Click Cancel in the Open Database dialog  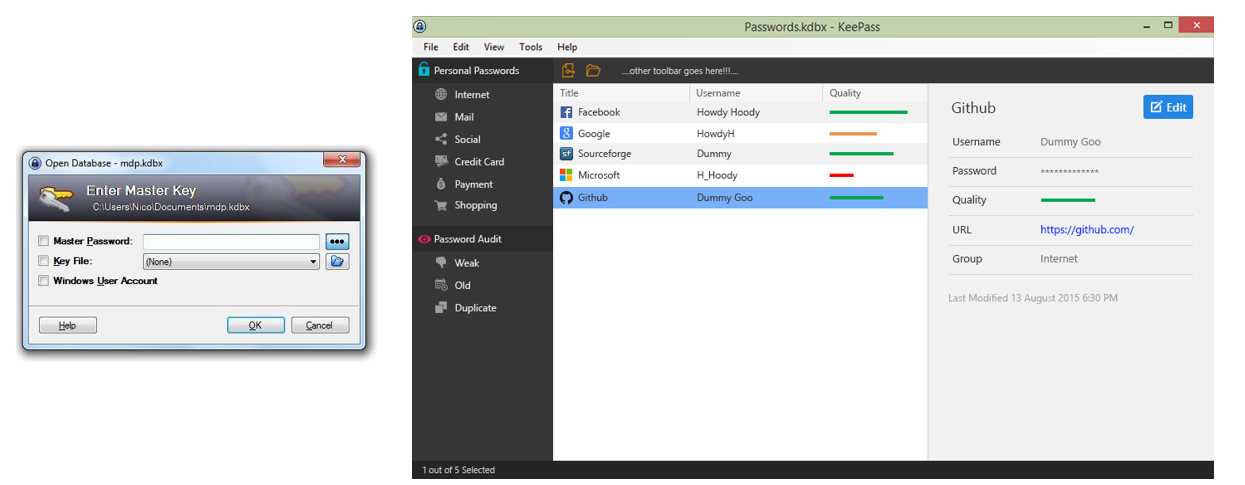pos(319,325)
